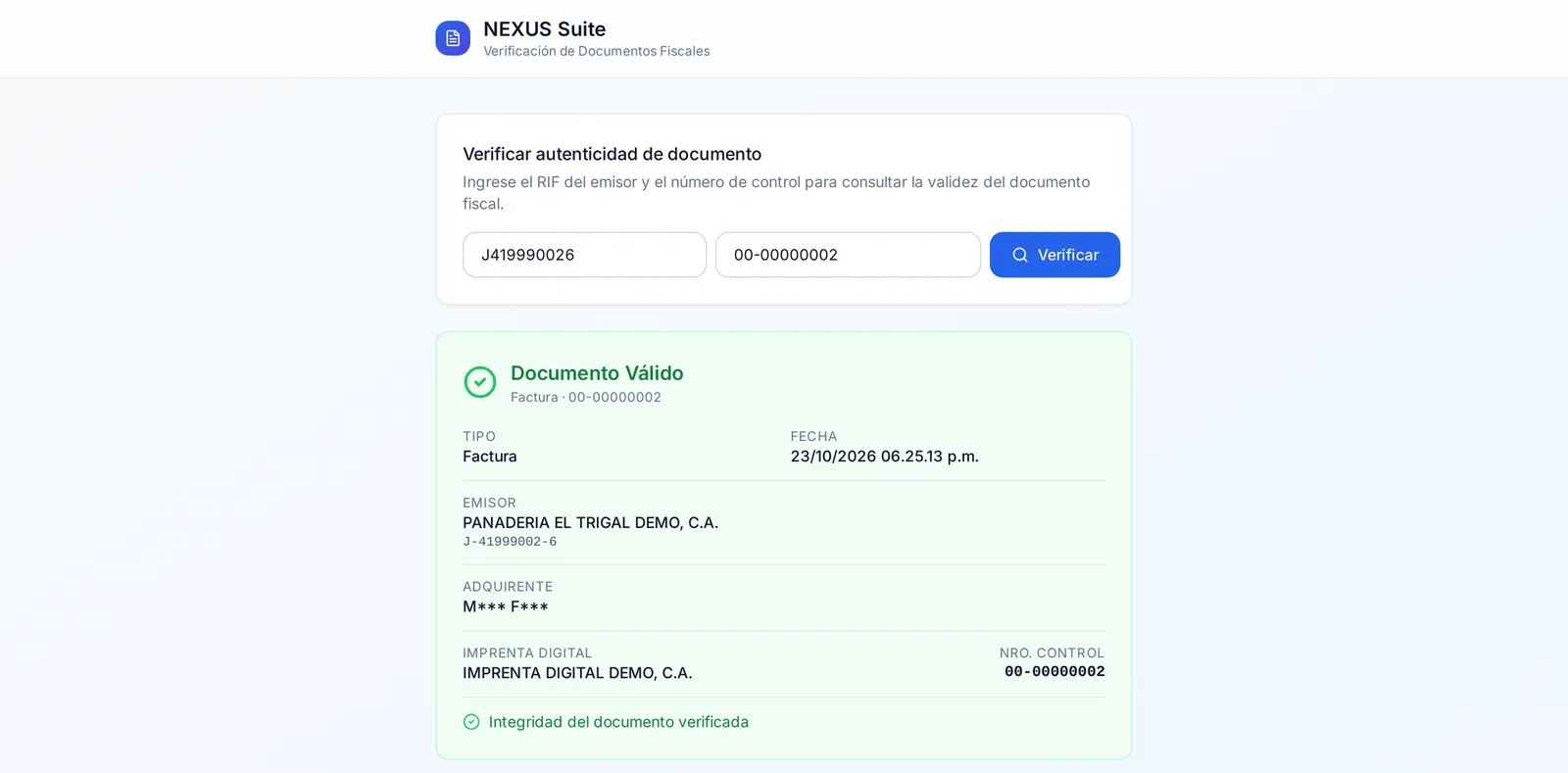1568x773 pixels.
Task: Click emisor name PANADERIA EL TRIGAL DEMO, C.A.
Action: pos(591,523)
